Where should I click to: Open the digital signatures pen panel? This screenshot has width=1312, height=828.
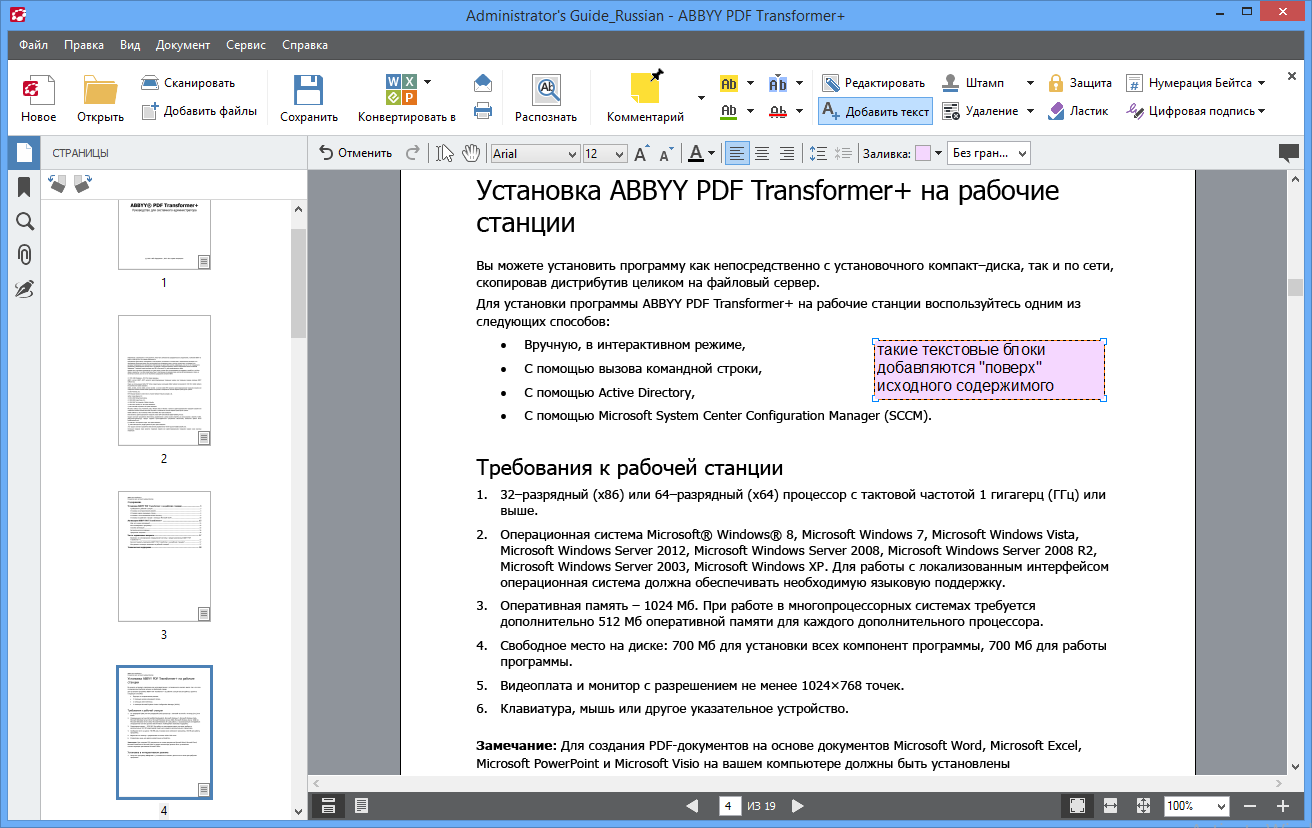tap(24, 289)
